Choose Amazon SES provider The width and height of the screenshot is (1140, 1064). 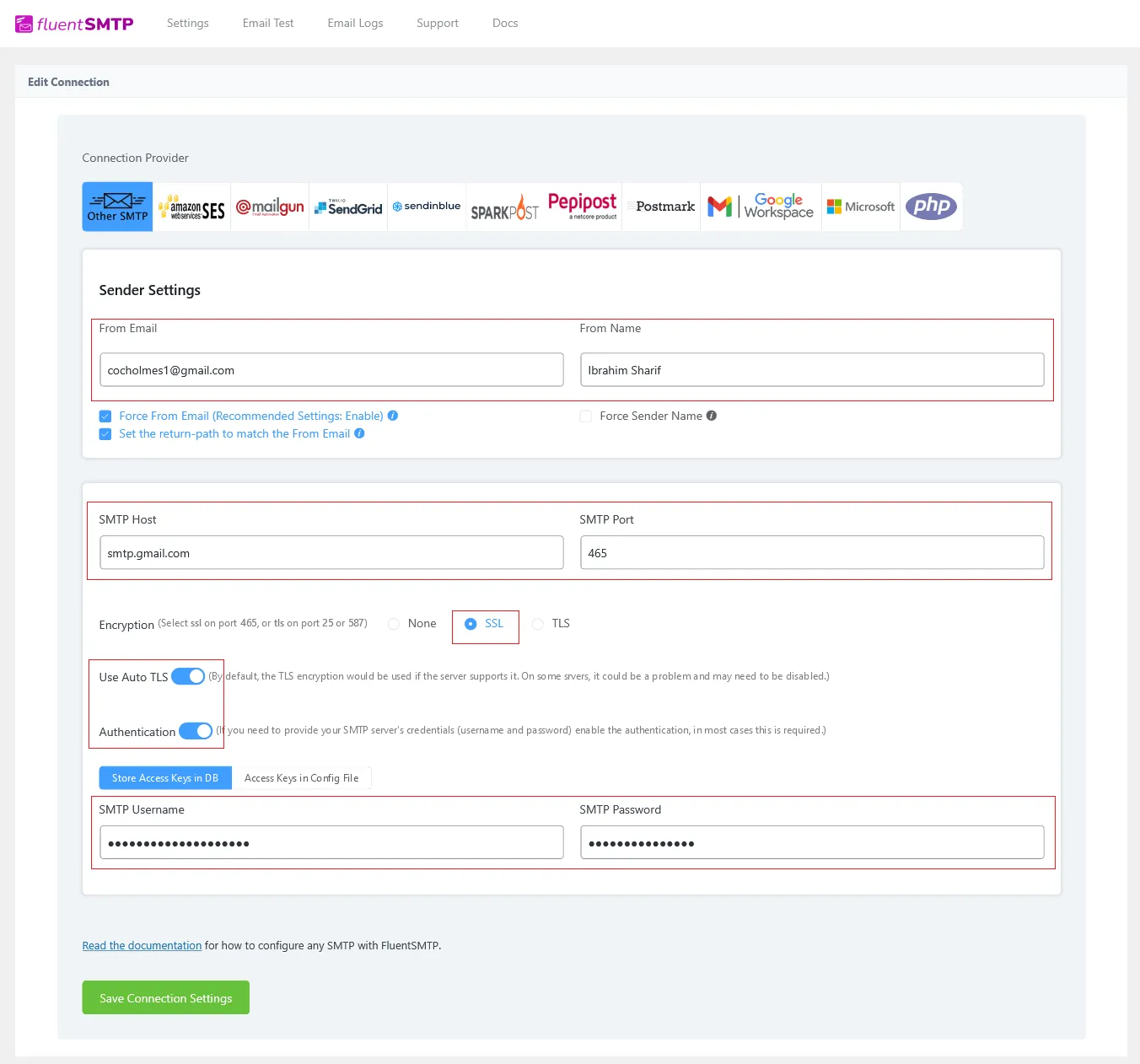[191, 207]
